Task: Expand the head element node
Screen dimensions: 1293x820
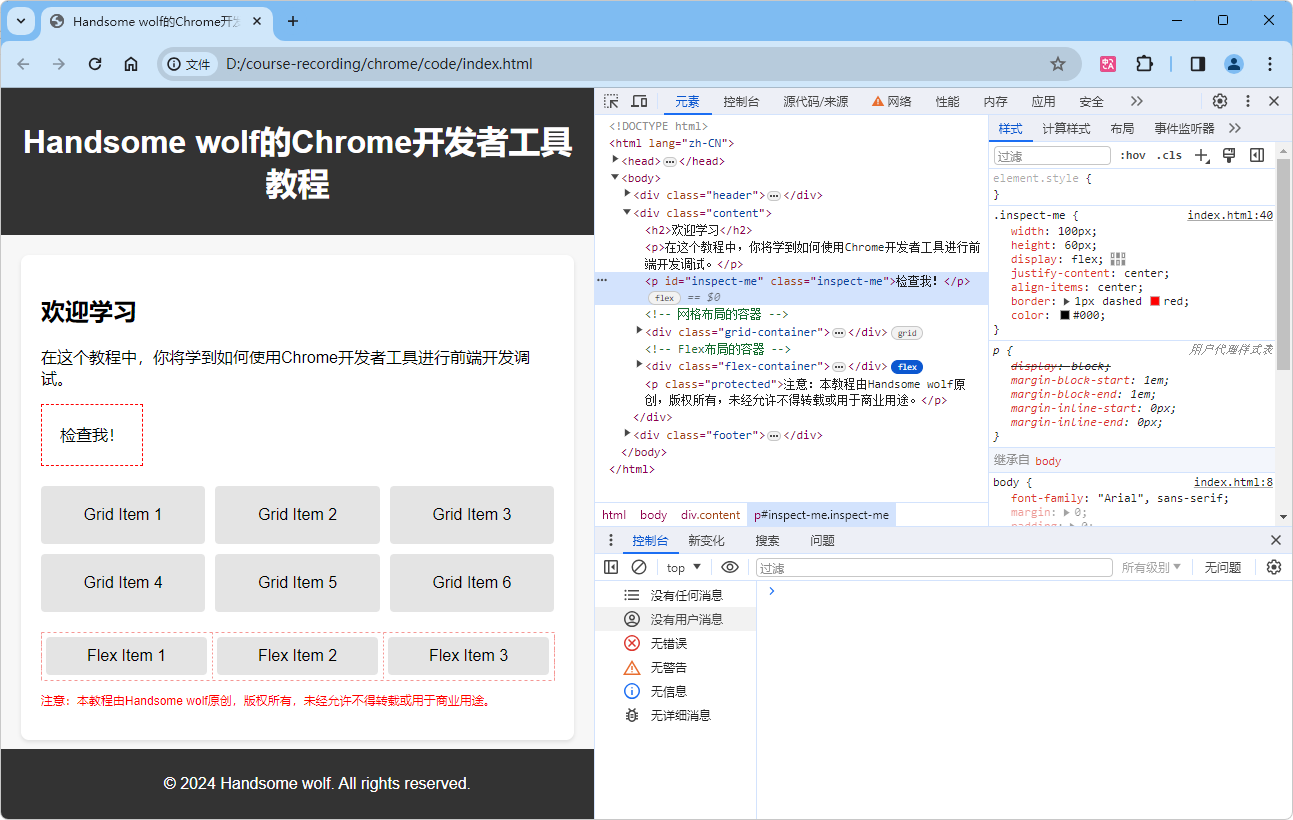Action: pyautogui.click(x=616, y=160)
